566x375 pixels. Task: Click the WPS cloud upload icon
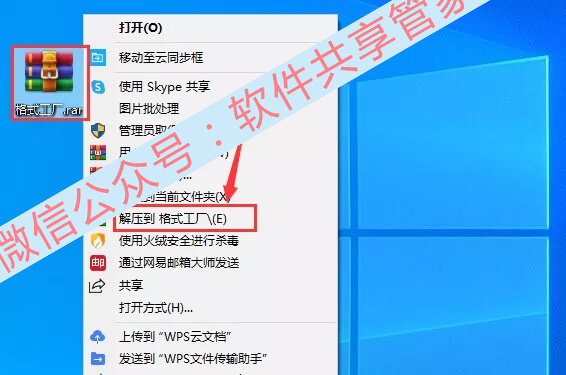[97, 337]
